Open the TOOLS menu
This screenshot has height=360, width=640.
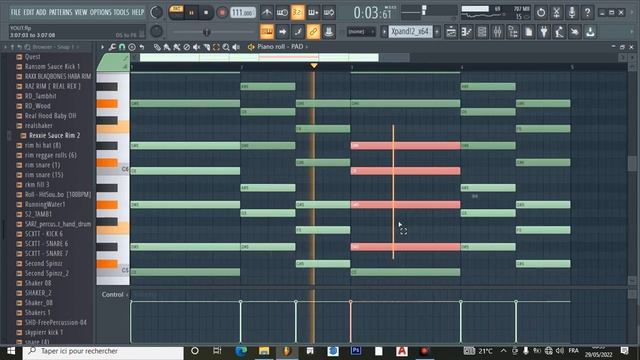121,12
